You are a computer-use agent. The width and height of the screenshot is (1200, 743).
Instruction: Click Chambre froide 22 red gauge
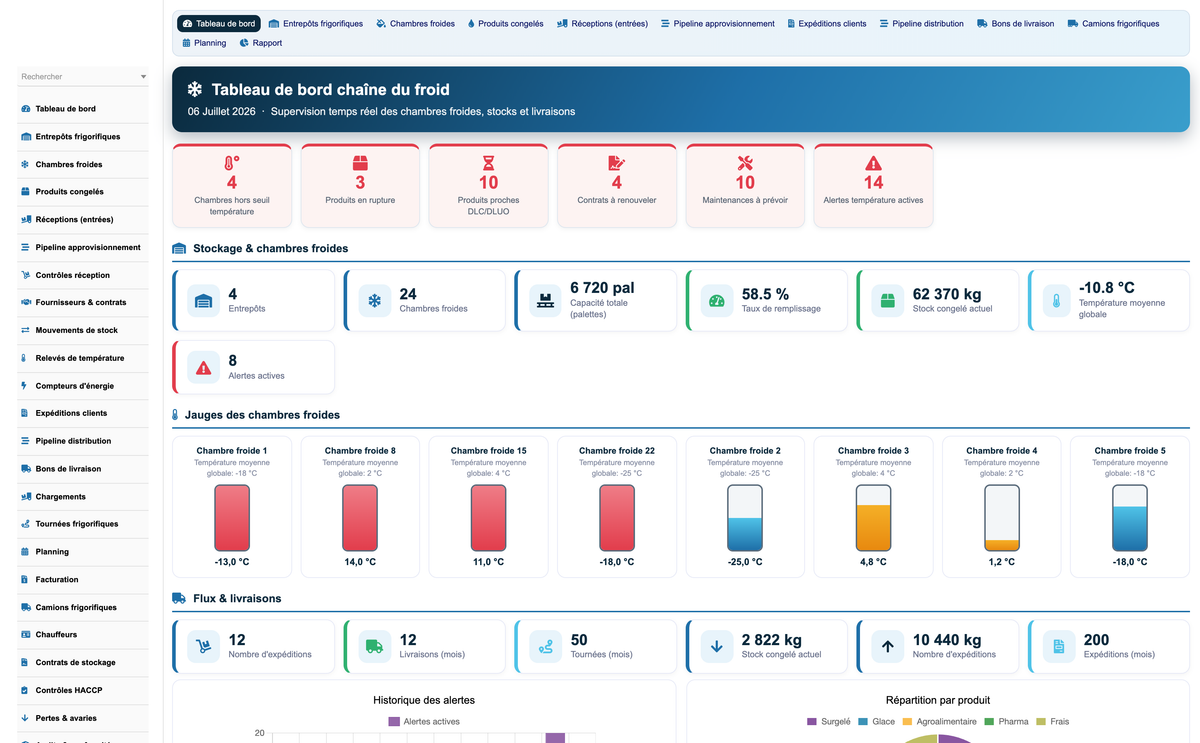point(617,518)
